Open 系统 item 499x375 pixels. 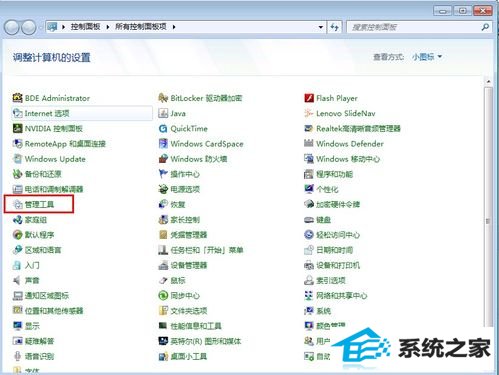pos(317,311)
